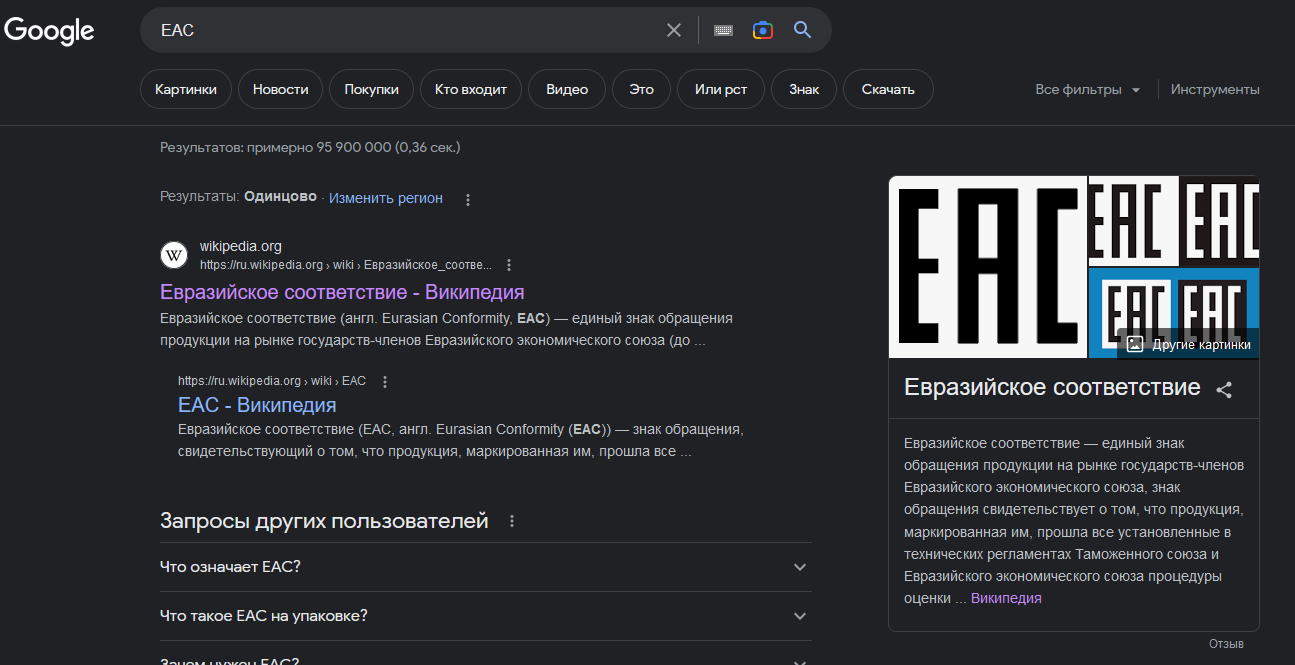Open EAC - Википедия result link

click(x=257, y=405)
